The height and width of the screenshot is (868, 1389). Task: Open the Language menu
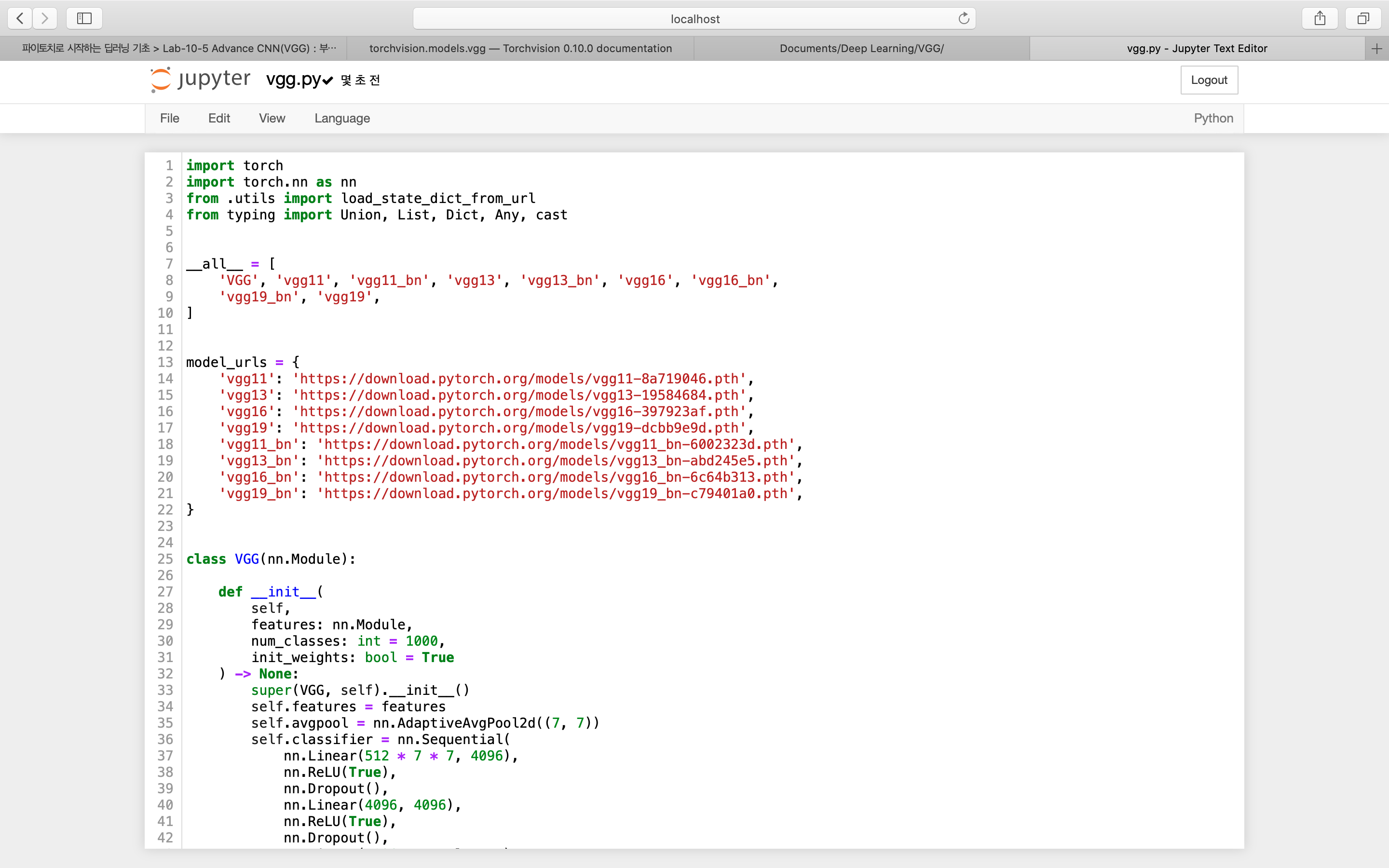(342, 118)
